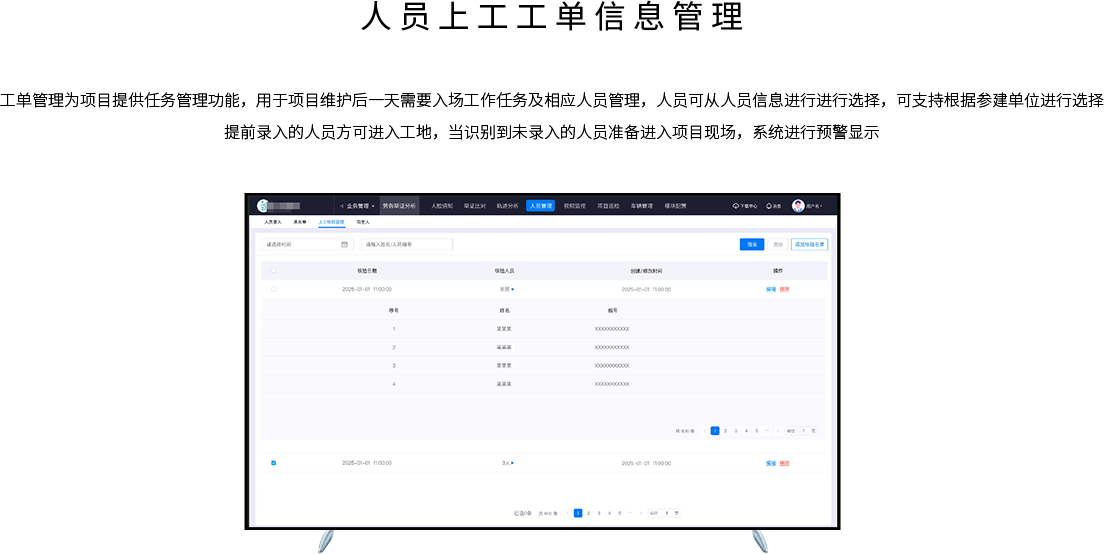Check the first row's unchecked checkbox
Screen dimensions: 1104x554
point(273,289)
